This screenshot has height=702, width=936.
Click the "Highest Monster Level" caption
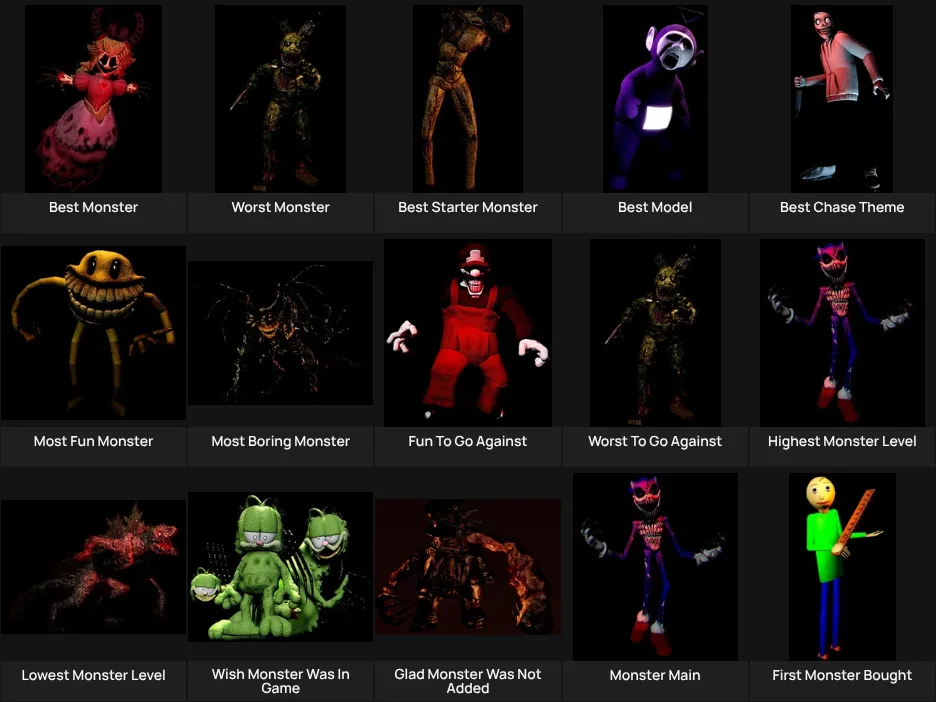point(842,441)
